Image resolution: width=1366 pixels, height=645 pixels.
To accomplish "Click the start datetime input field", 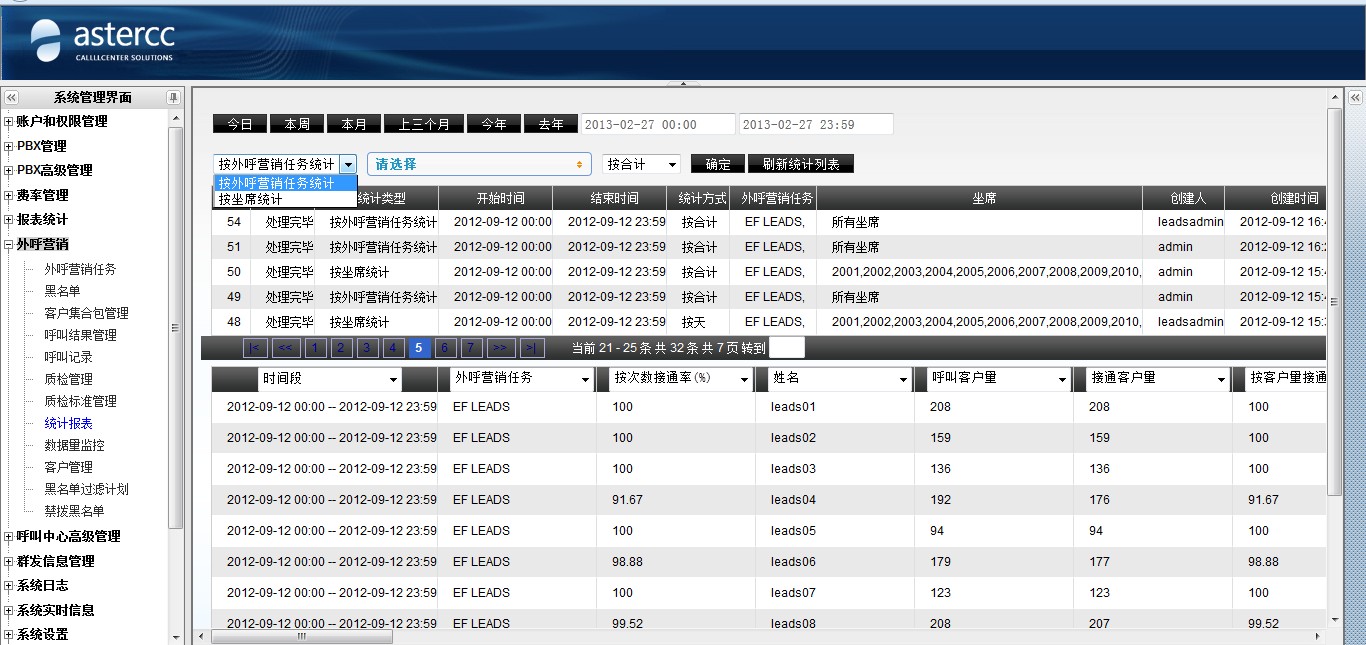I will pyautogui.click(x=658, y=124).
